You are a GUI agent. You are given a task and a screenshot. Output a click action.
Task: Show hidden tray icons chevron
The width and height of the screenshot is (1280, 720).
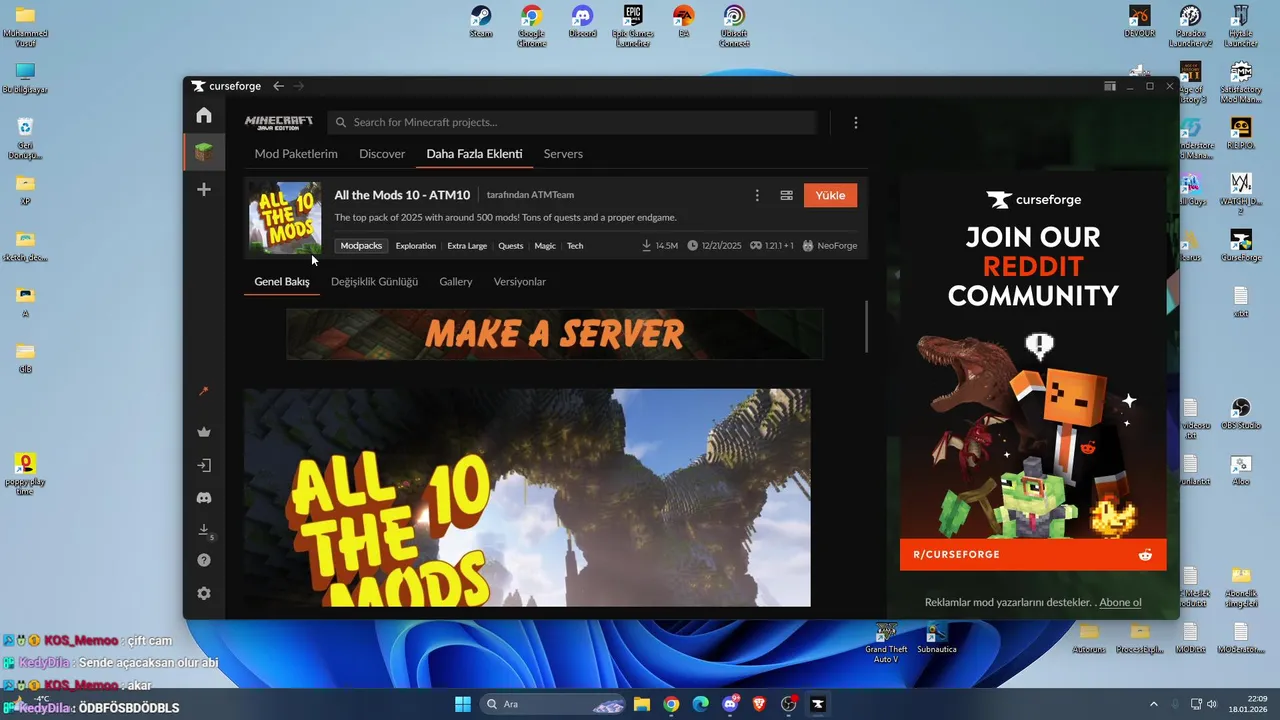point(1153,704)
